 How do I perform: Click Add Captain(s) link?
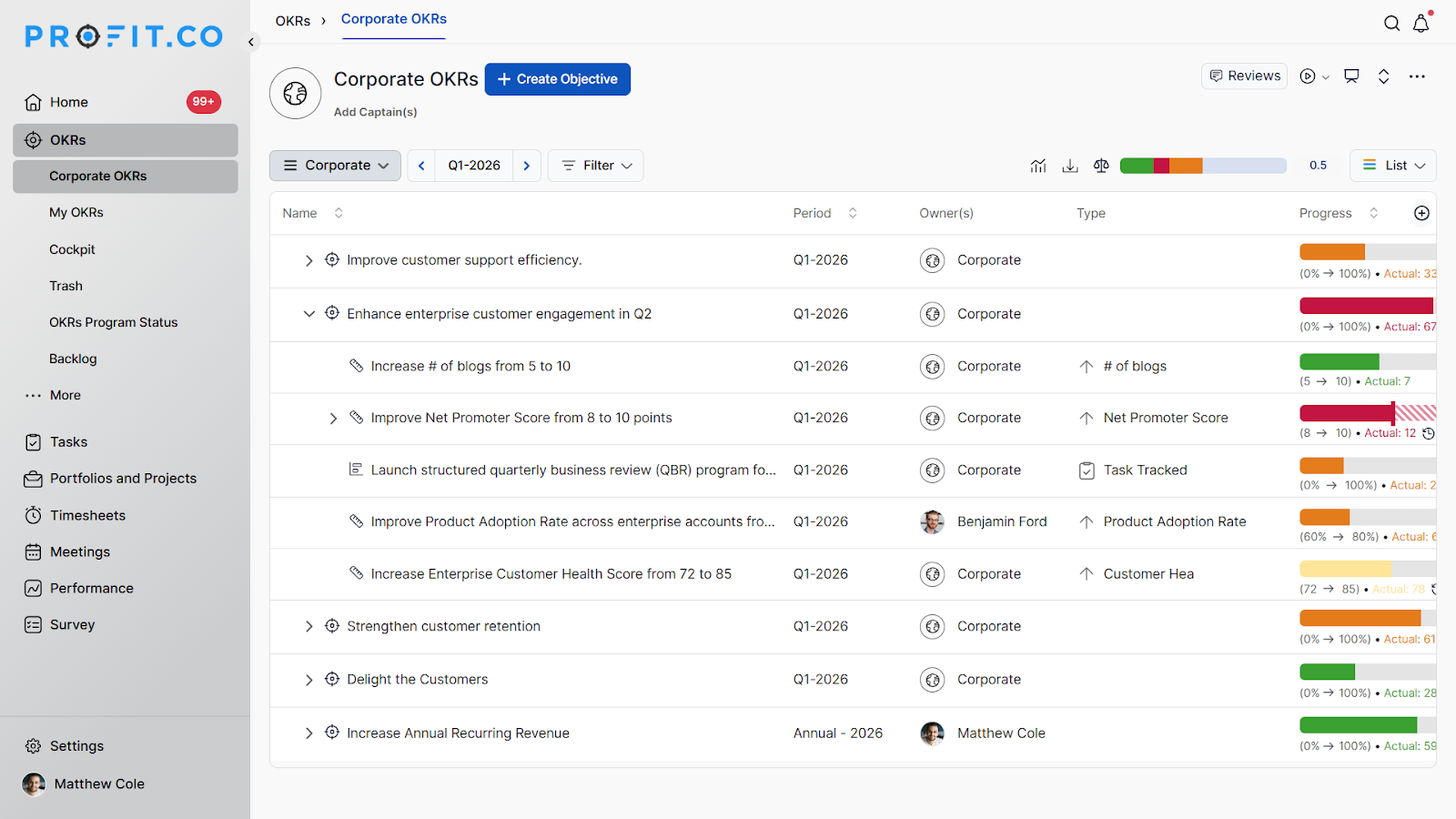click(x=375, y=112)
